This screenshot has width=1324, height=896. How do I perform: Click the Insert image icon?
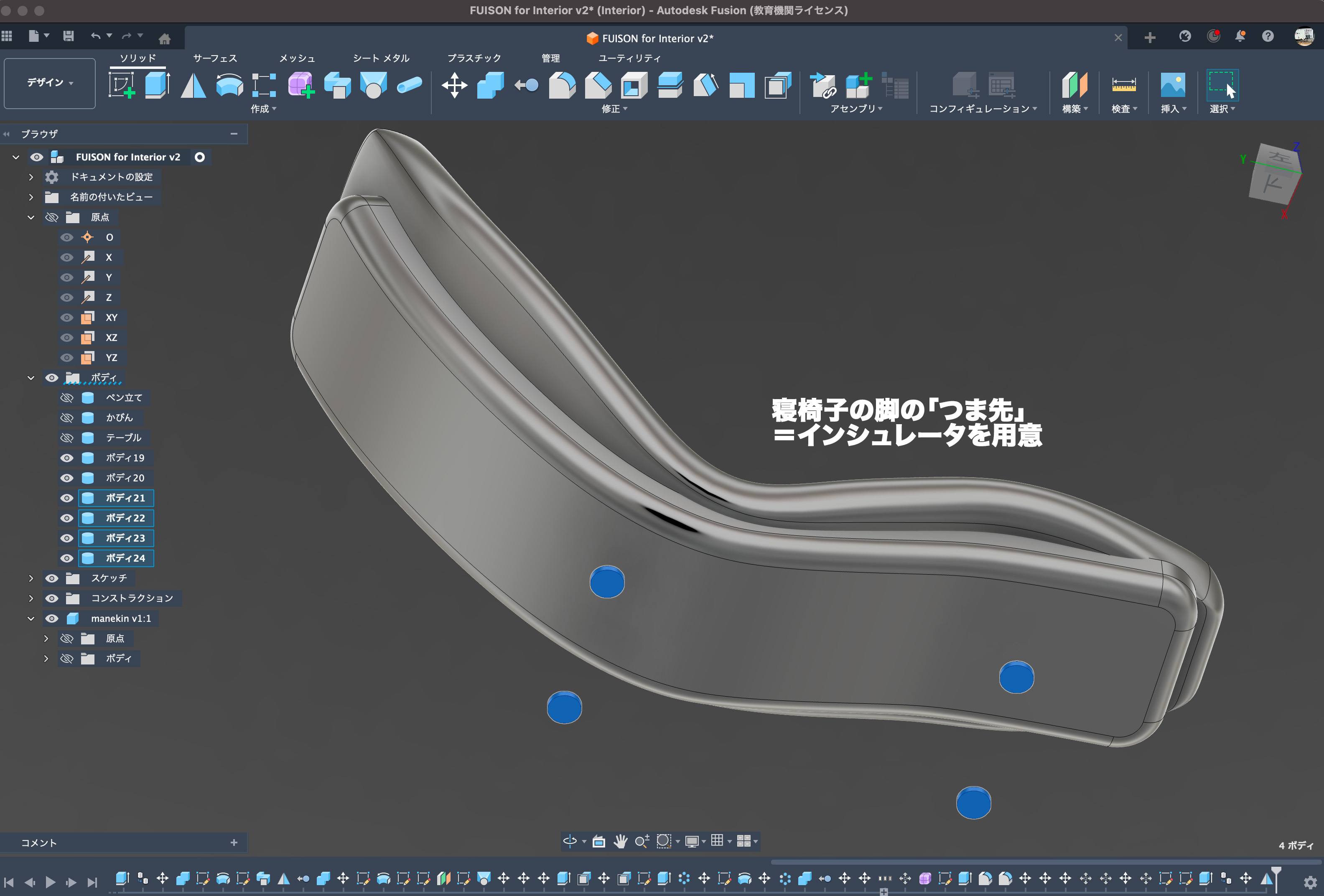pyautogui.click(x=1172, y=85)
